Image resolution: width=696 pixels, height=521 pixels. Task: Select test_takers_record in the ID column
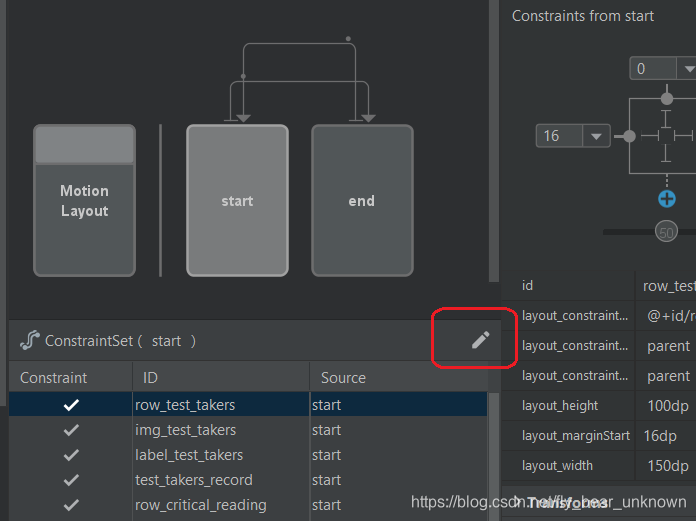coord(194,480)
